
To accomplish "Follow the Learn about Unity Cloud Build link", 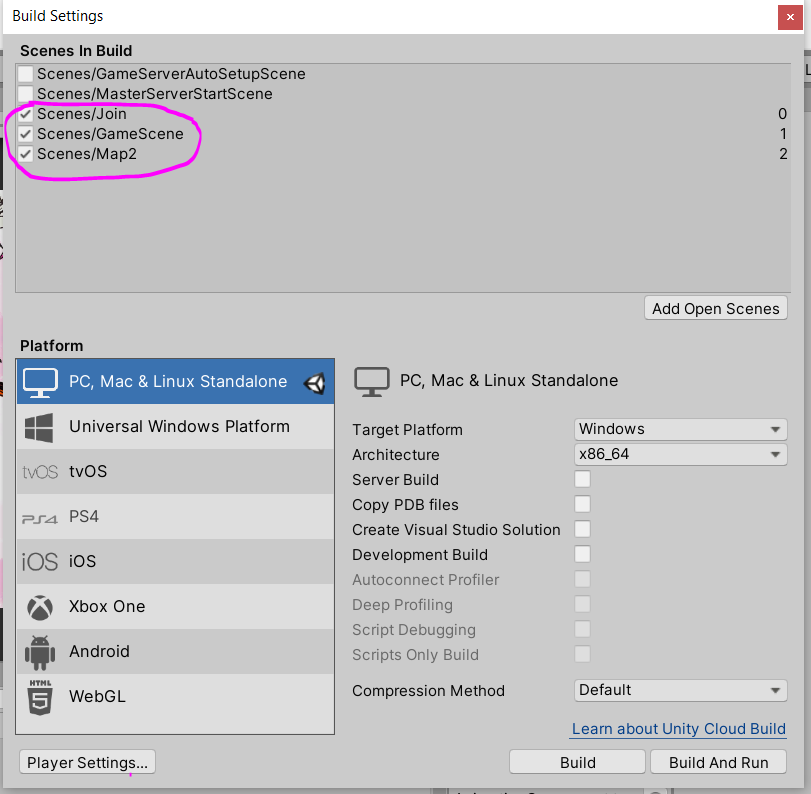I will pos(679,729).
